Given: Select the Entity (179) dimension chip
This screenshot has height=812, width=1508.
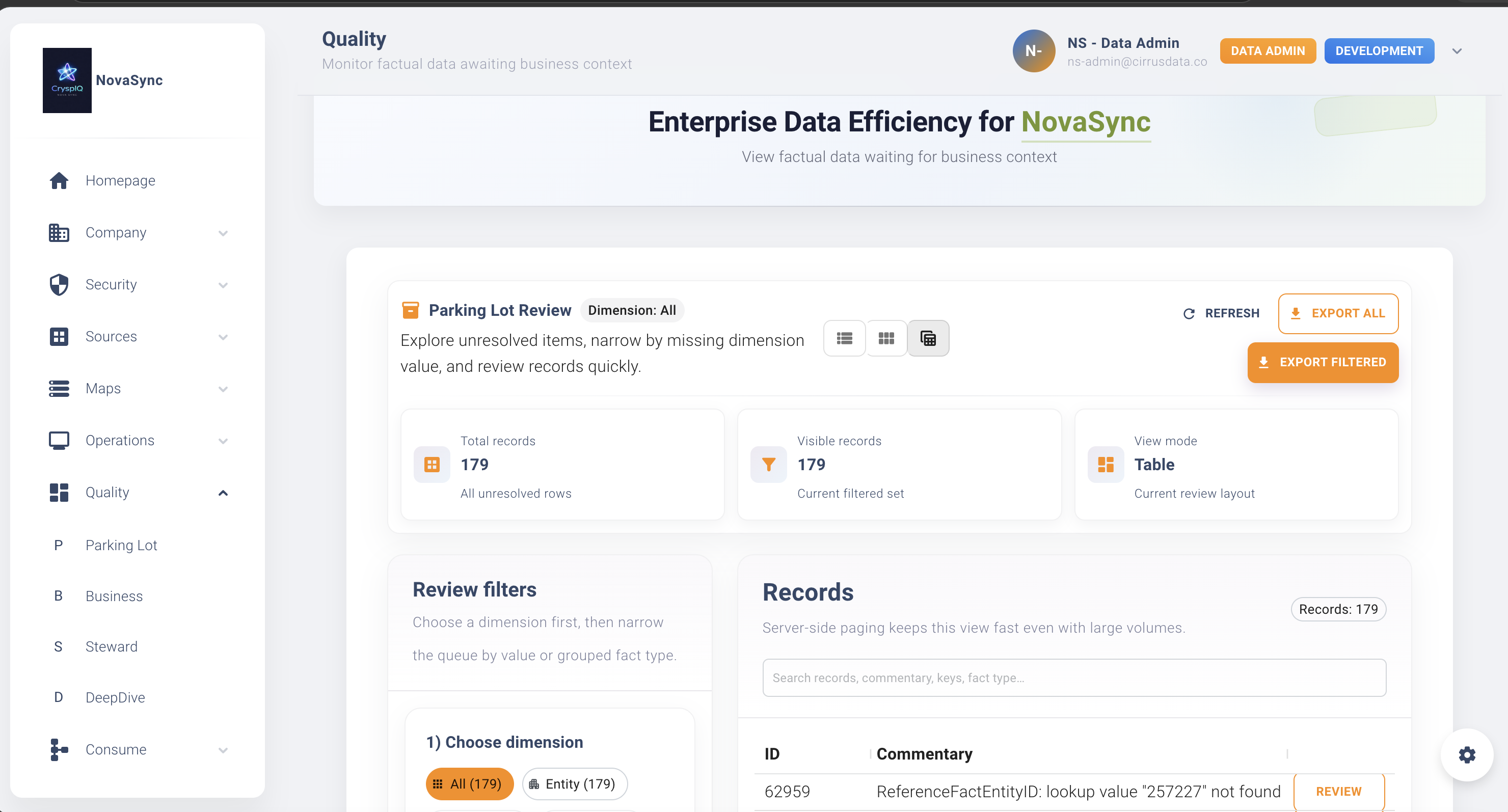Looking at the screenshot, I should click(575, 784).
